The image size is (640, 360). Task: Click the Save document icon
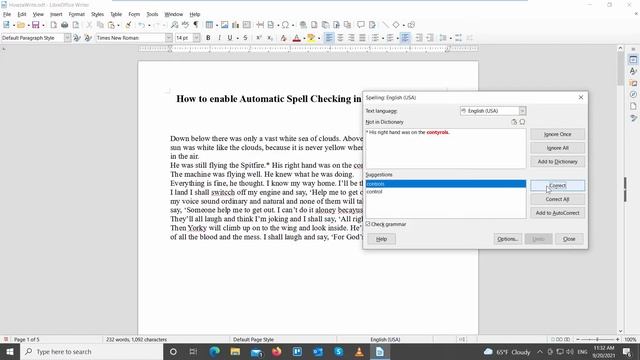tap(36, 25)
